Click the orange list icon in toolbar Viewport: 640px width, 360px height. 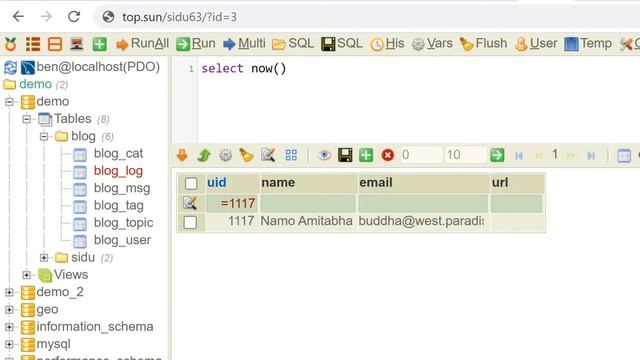click(33, 44)
